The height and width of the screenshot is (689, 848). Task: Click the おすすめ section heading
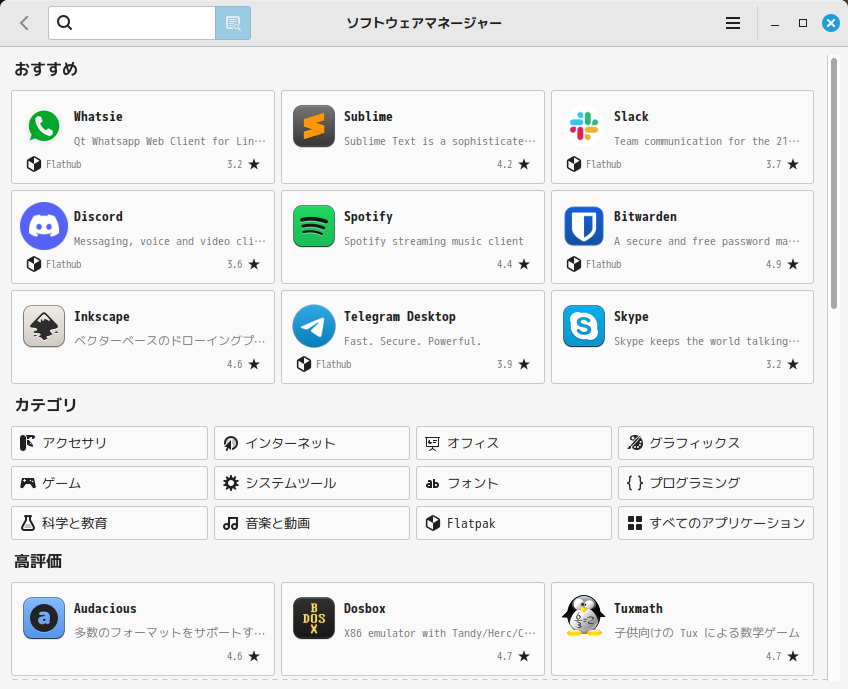click(x=46, y=69)
